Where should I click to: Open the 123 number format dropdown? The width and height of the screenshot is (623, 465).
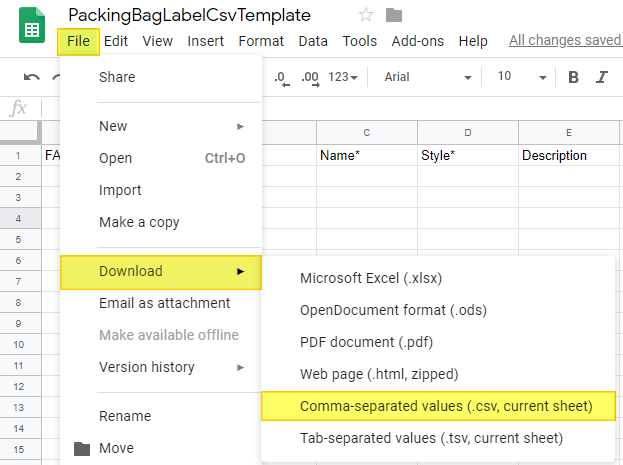[x=342, y=77]
